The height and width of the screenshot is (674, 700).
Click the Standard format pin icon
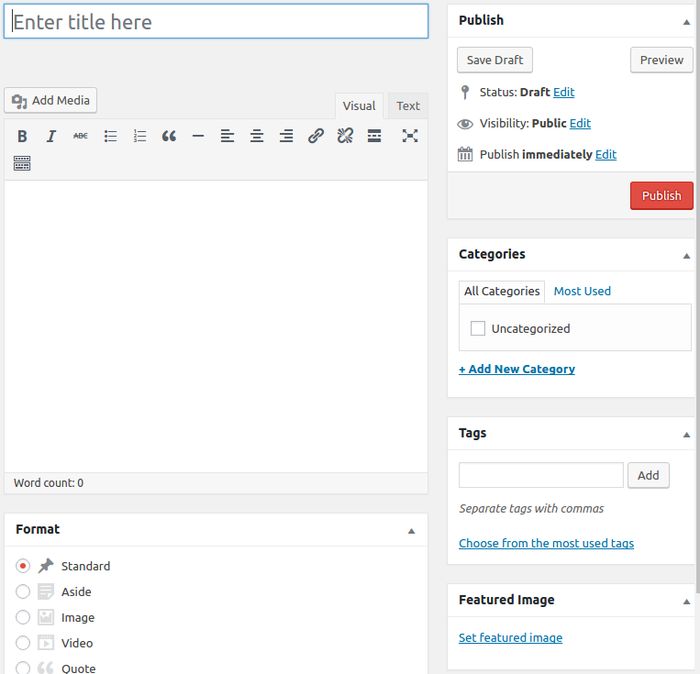click(x=46, y=566)
